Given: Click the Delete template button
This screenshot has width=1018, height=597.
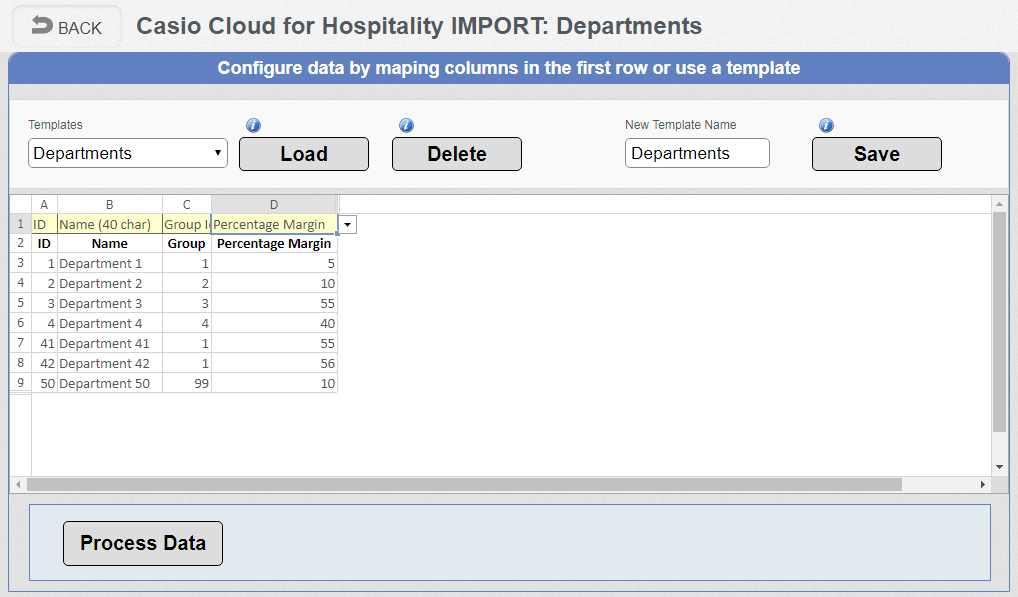Looking at the screenshot, I should pos(457,154).
